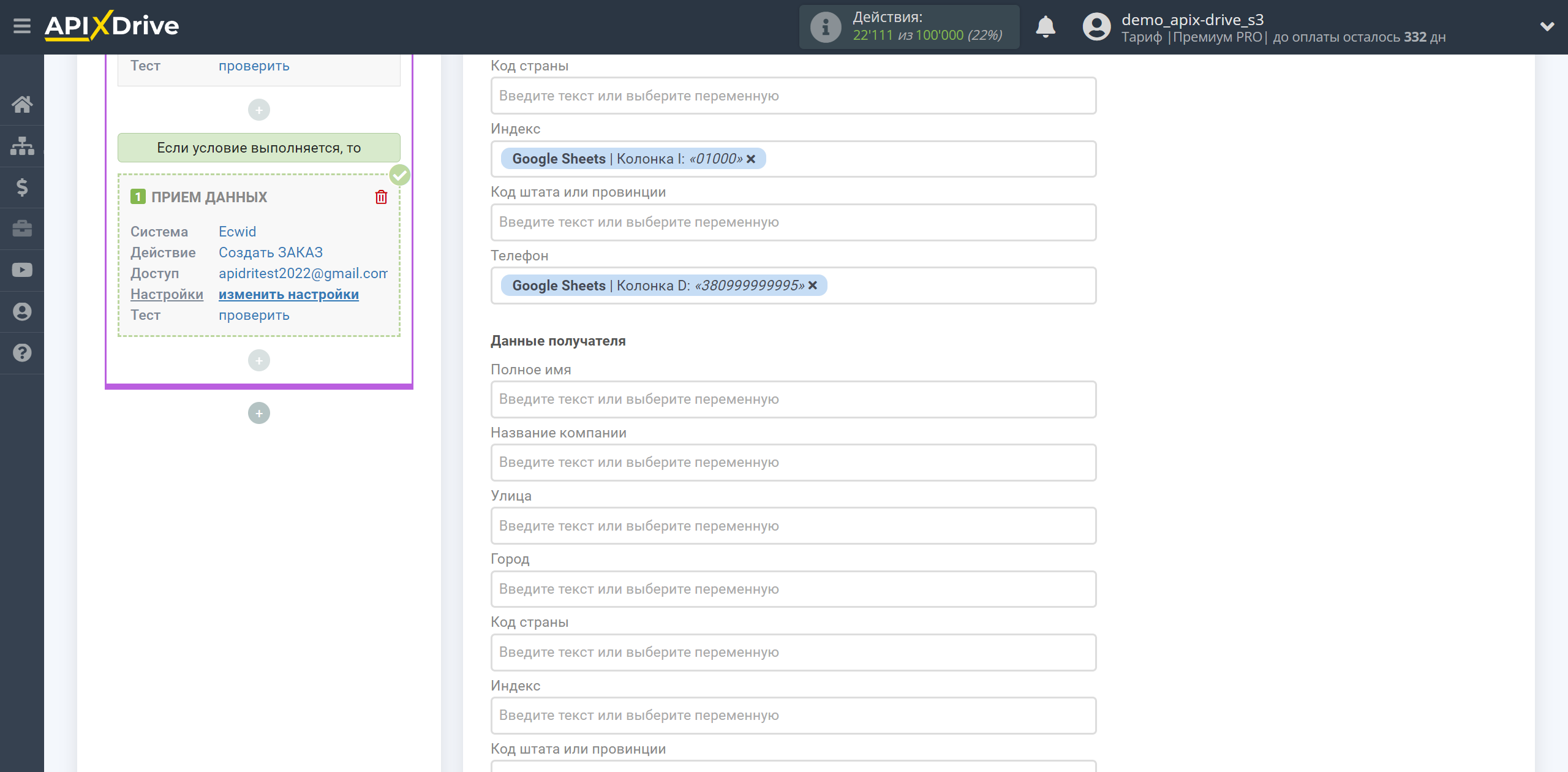Screen dimensions: 1568x772
Task: Click изменить настройки link
Action: coord(288,294)
